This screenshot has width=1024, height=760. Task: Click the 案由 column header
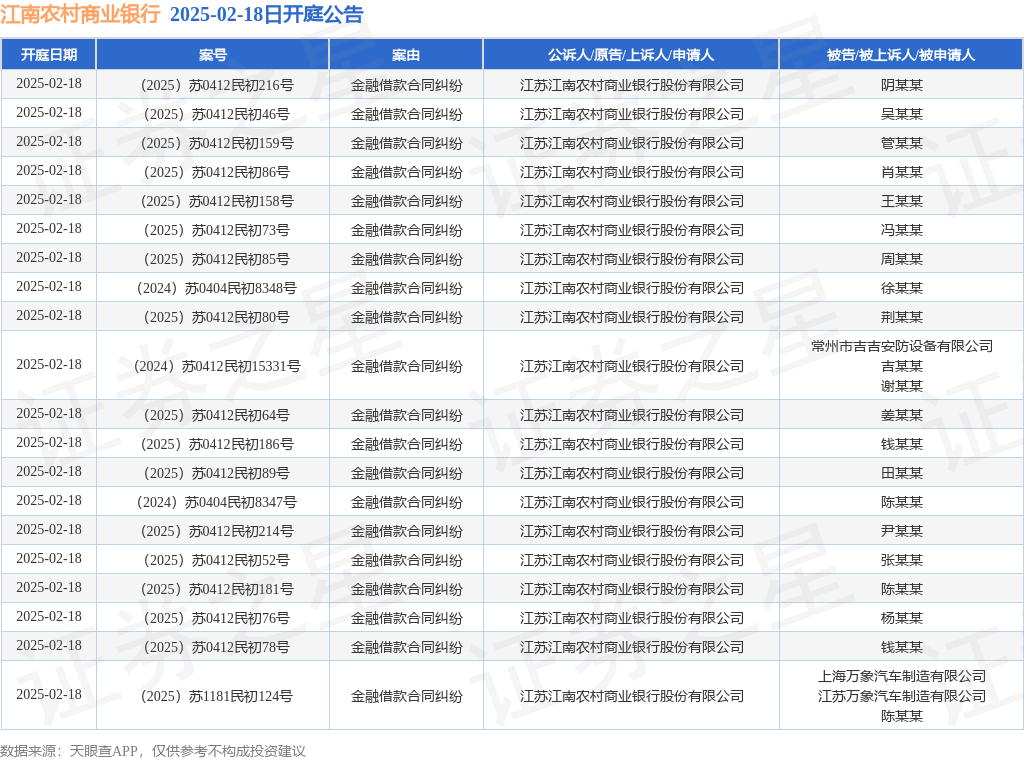pyautogui.click(x=406, y=55)
